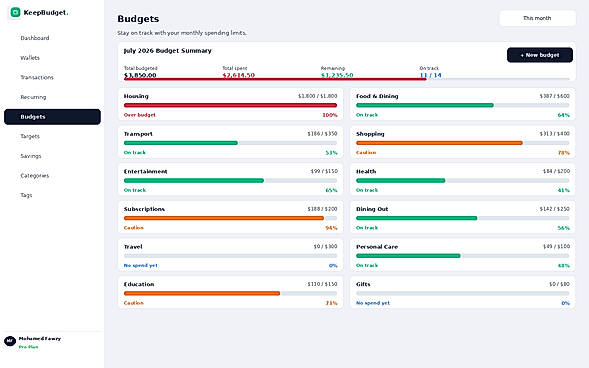Screen dimensions: 589x368
Task: Click the Shopping budget progress bar
Action: [x=462, y=143]
